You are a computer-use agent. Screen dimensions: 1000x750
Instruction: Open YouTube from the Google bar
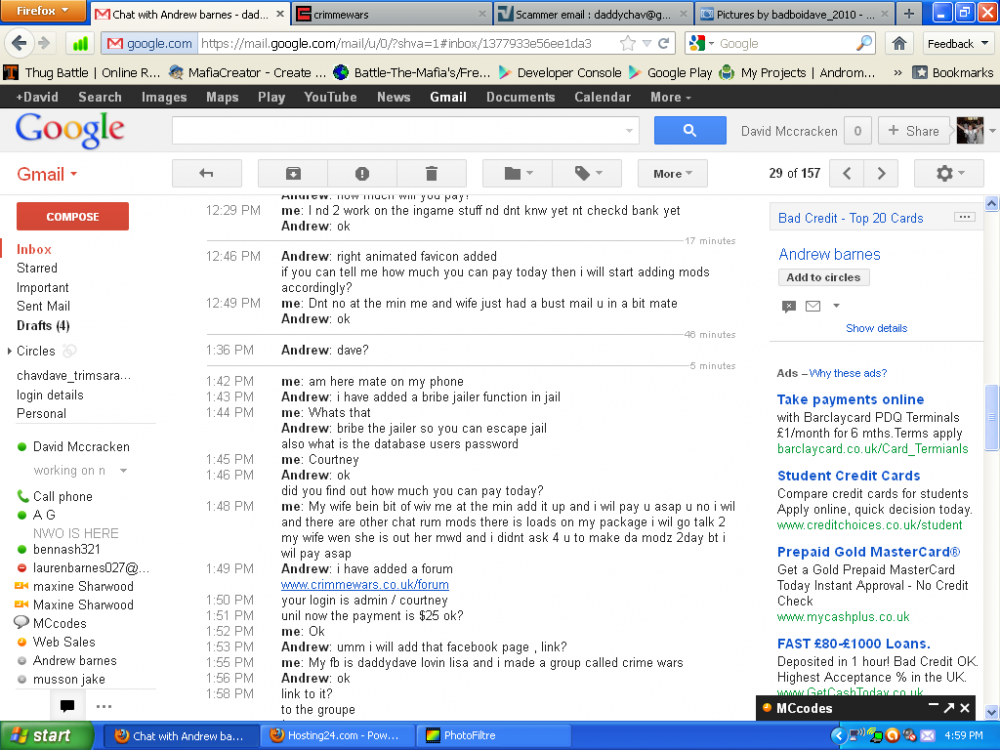click(x=330, y=97)
